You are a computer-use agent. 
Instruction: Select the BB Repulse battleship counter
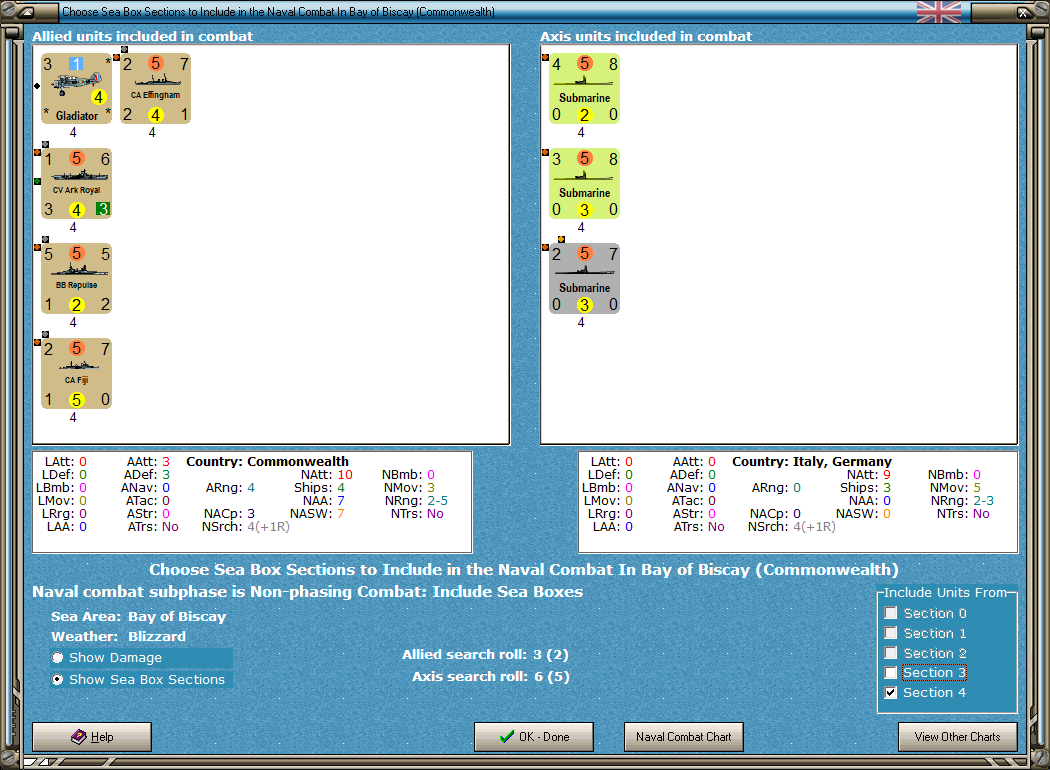pyautogui.click(x=76, y=279)
